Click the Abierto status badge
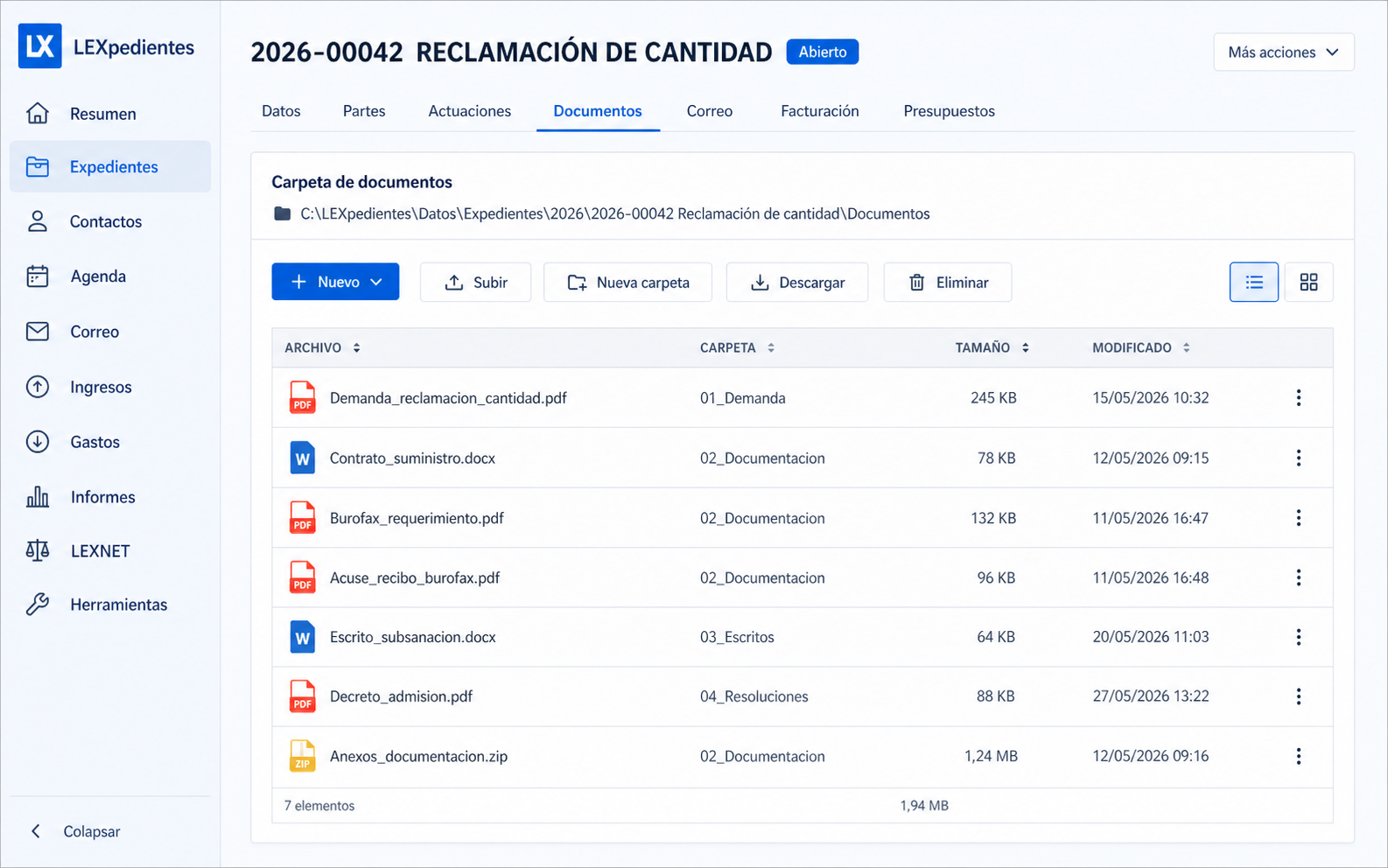The height and width of the screenshot is (868, 1388). [x=823, y=52]
